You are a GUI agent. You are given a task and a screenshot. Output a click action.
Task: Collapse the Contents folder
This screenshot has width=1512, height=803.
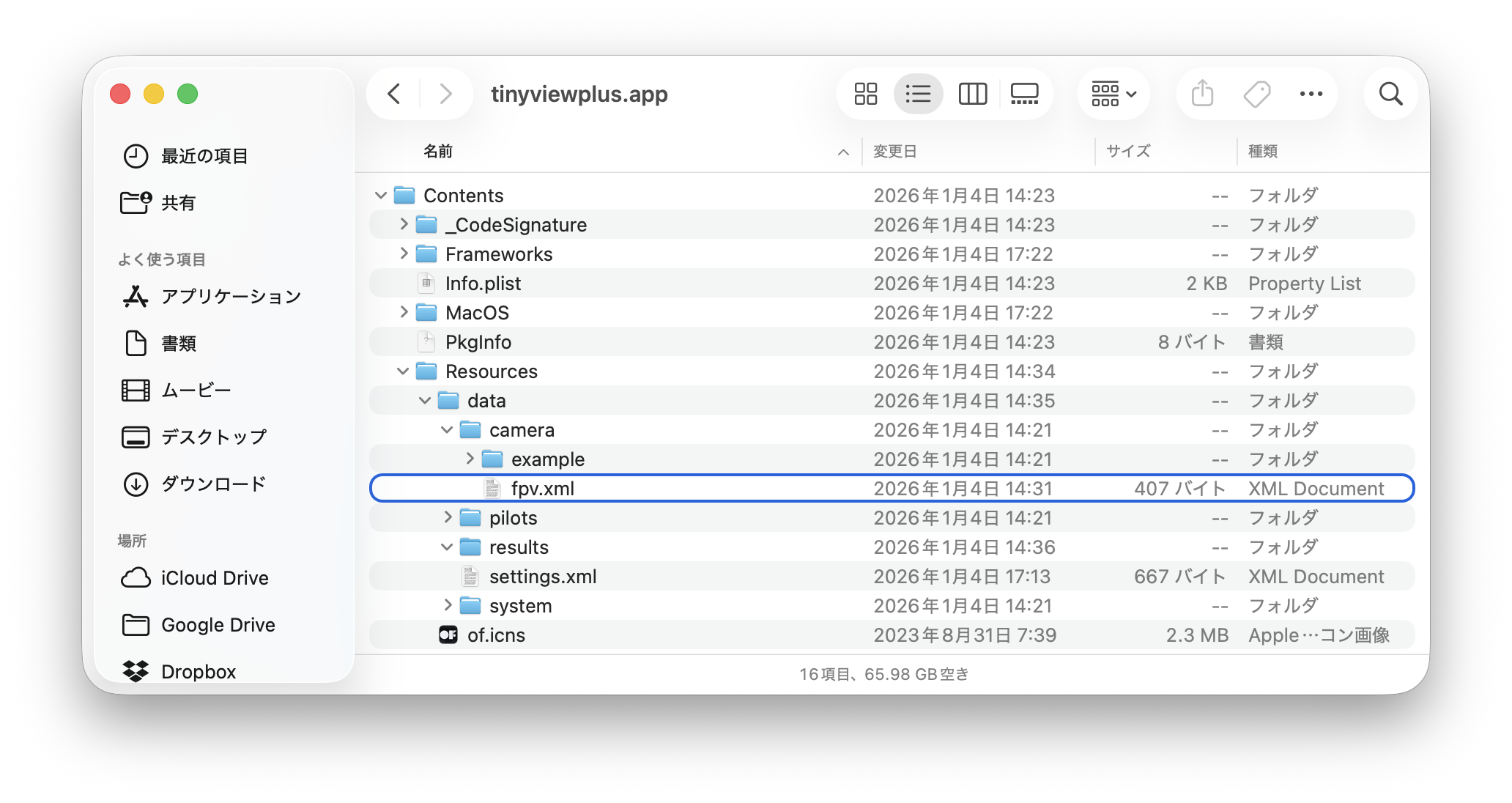coord(381,196)
